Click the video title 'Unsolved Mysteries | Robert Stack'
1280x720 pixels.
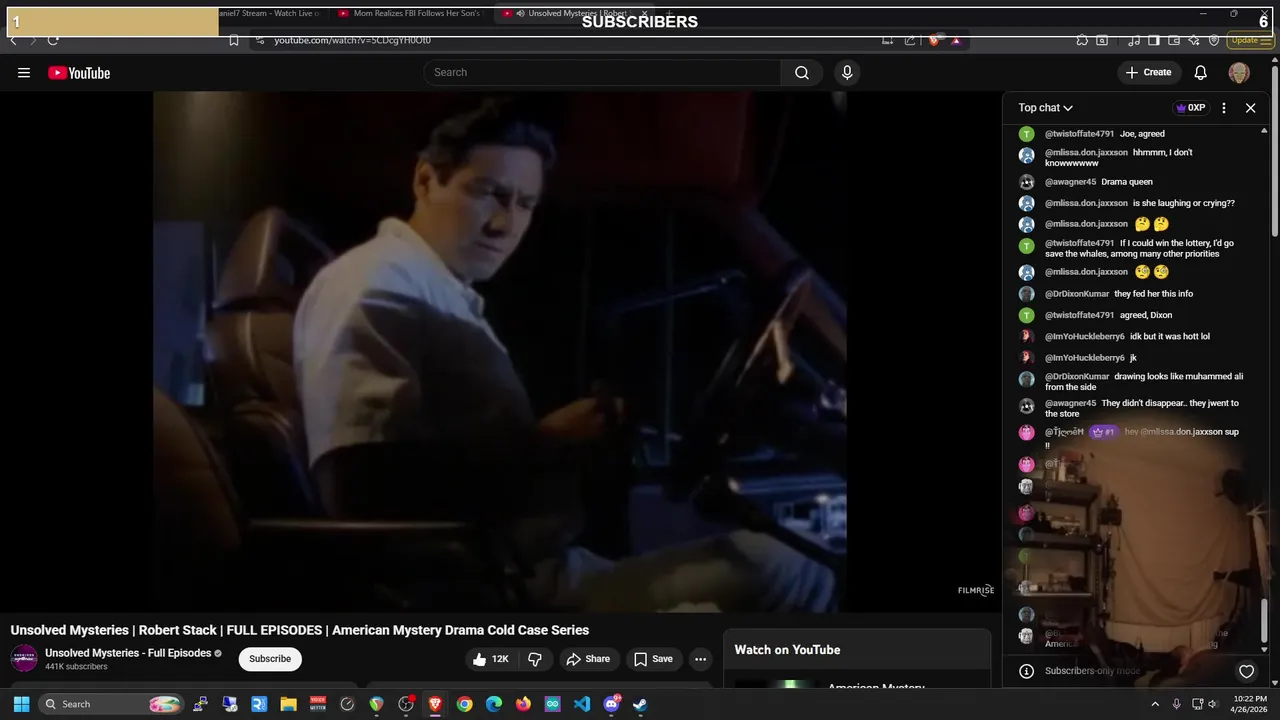coord(300,630)
